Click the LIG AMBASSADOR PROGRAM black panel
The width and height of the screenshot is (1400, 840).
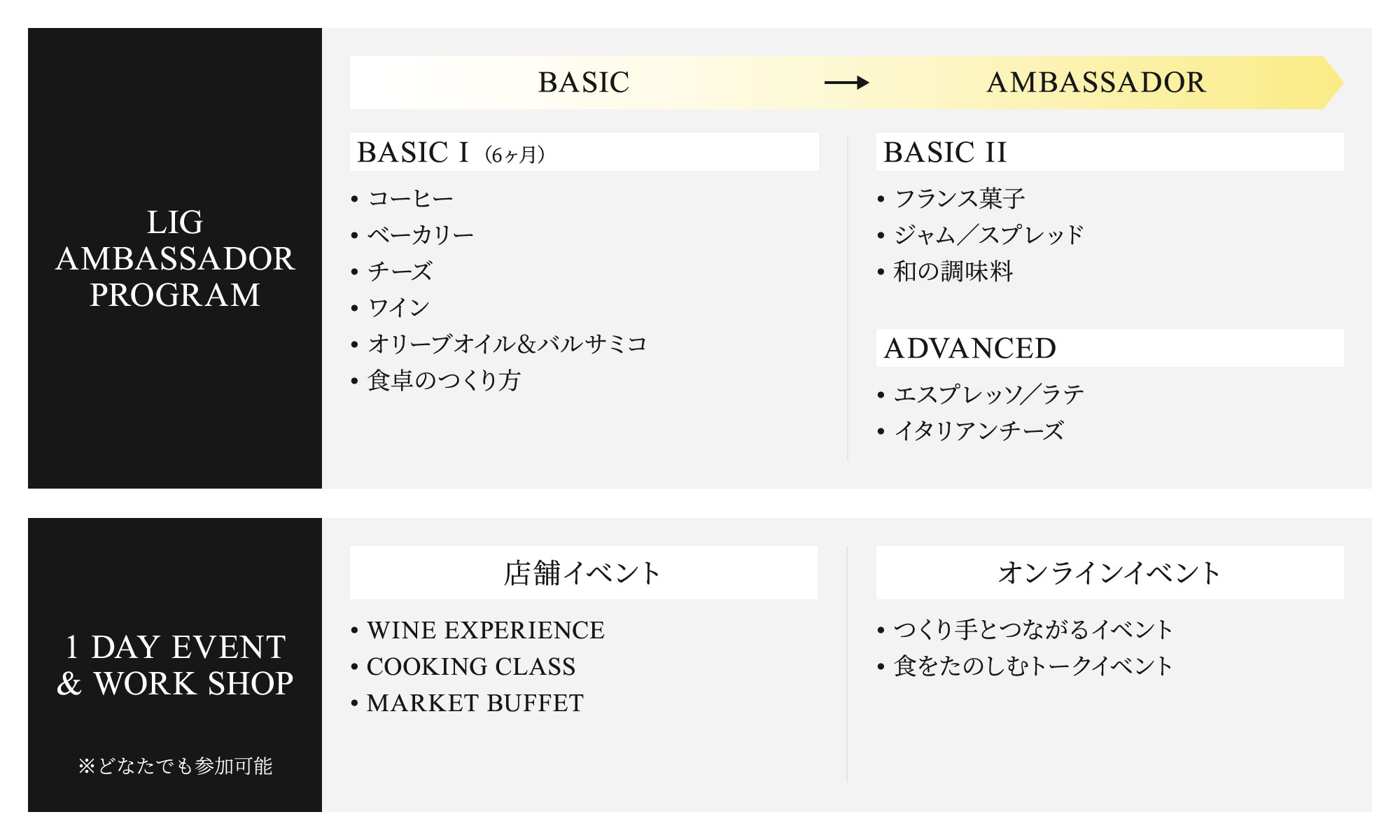tap(175, 258)
